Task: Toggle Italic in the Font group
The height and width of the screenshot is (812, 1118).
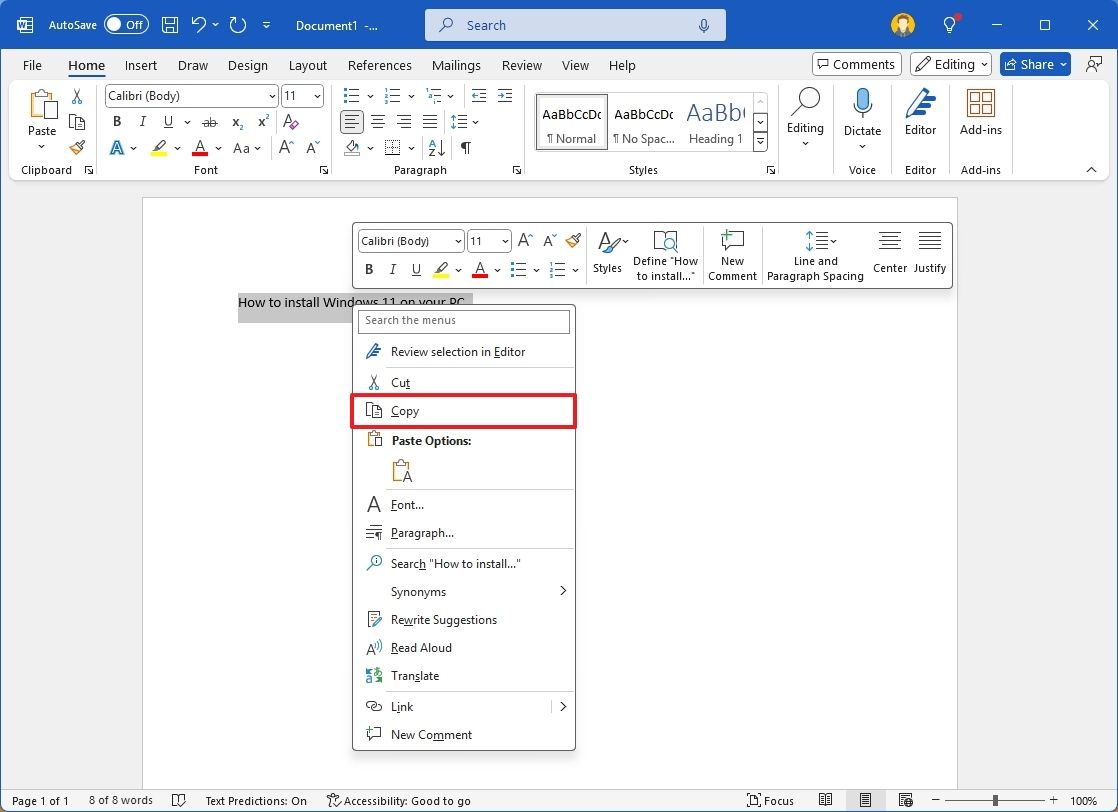Action: coord(142,121)
